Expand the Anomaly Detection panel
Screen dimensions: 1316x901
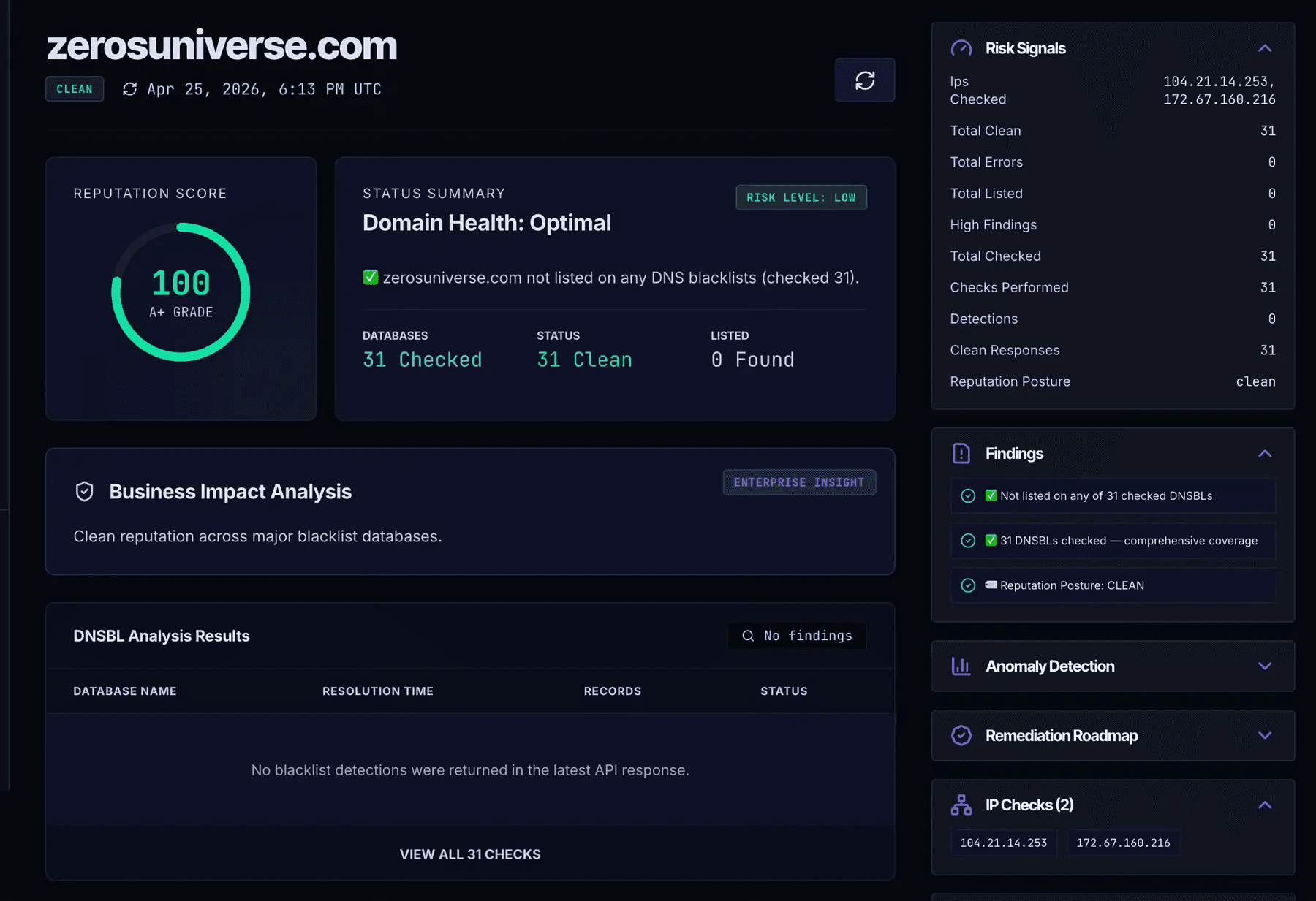click(1265, 666)
